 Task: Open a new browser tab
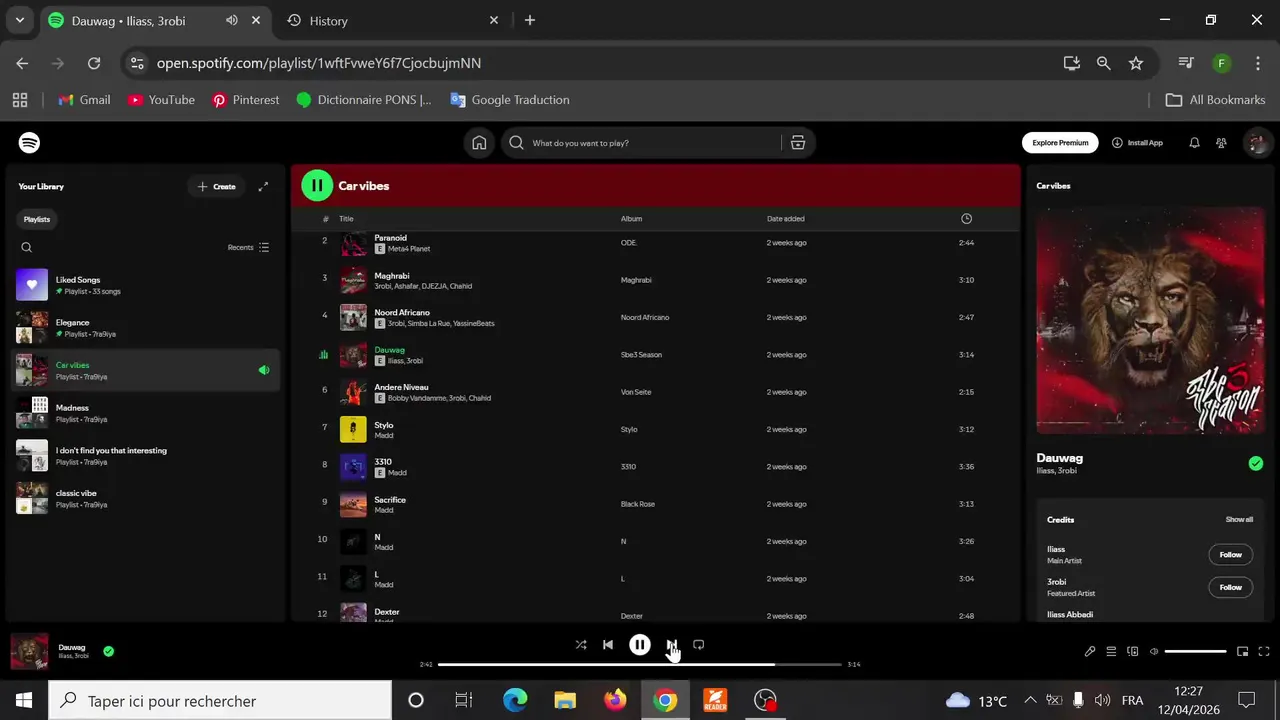point(530,20)
